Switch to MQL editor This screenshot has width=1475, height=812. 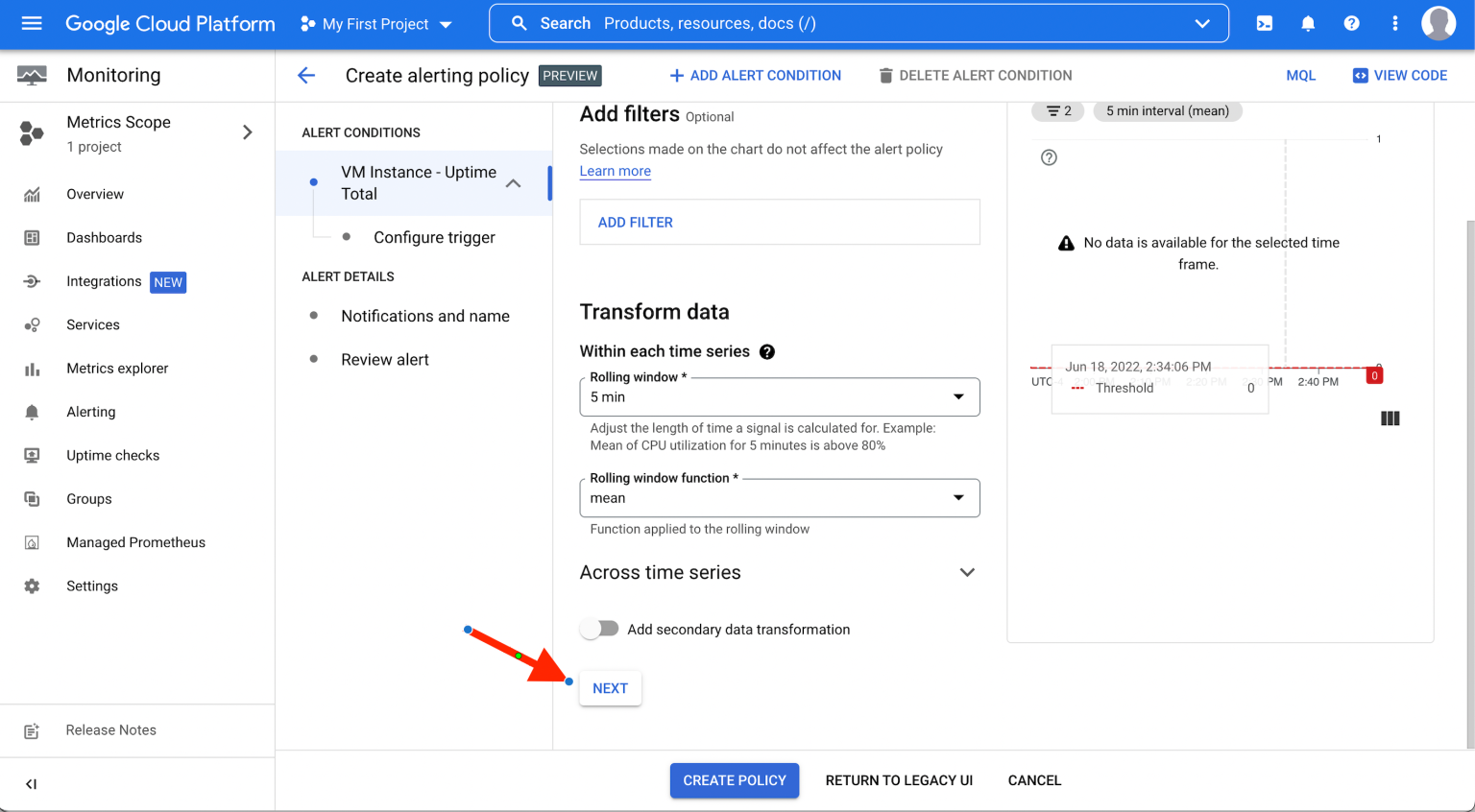[1301, 75]
